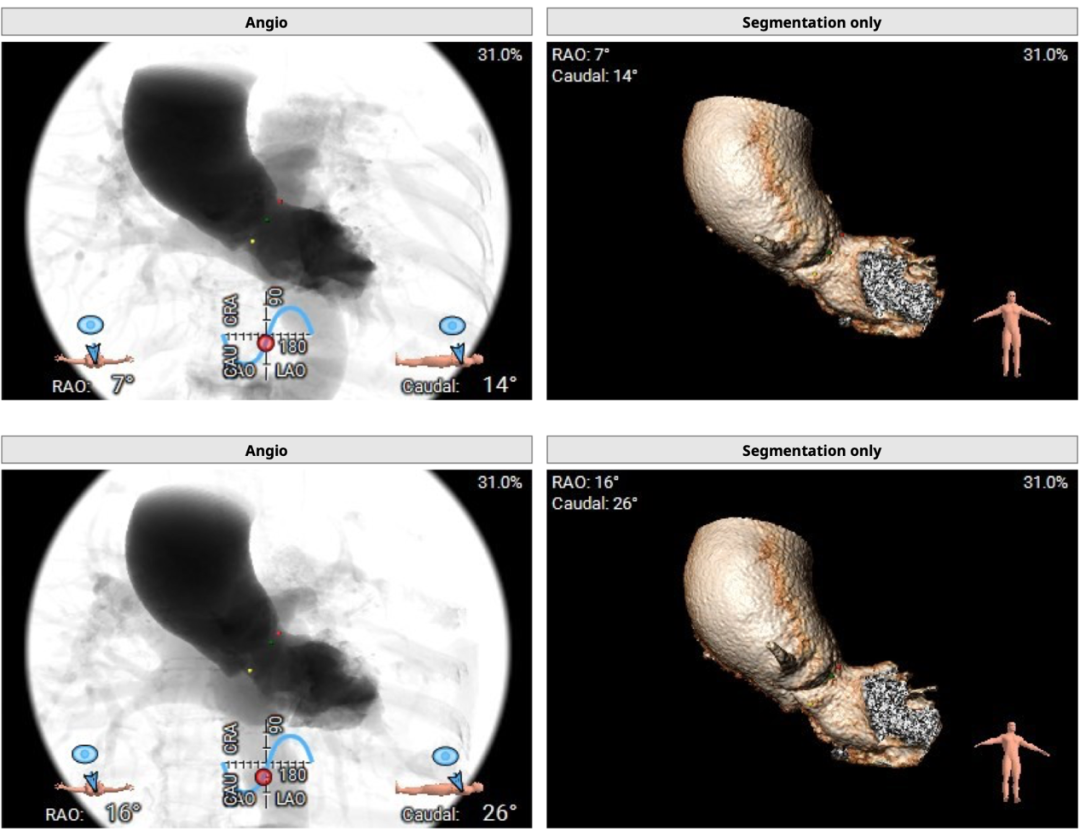Click the red angle marker in bottom angio chart
1080x831 pixels.
coord(264,777)
